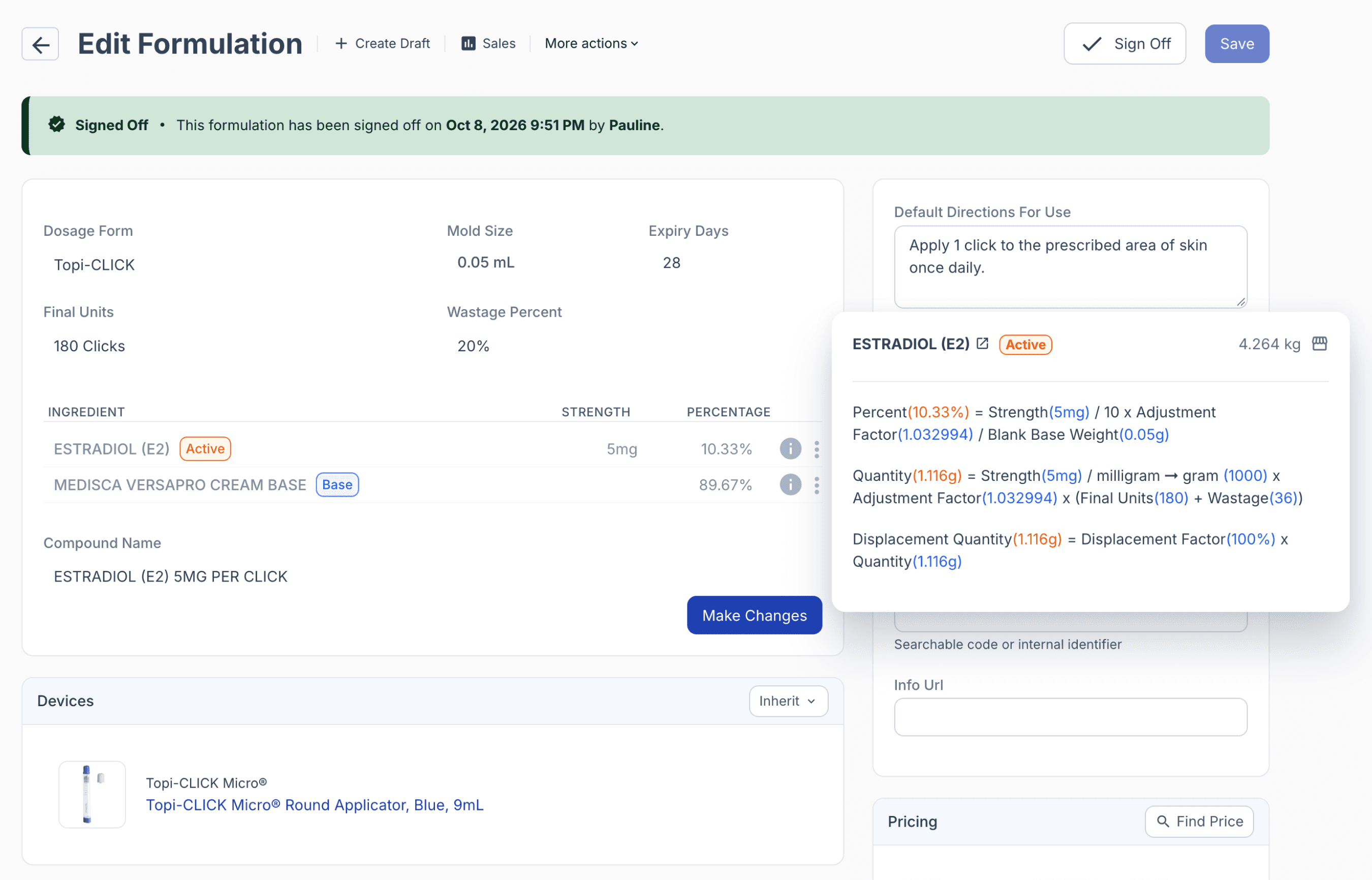Focus the Default Directions For Use textarea
Image resolution: width=1372 pixels, height=880 pixels.
tap(1070, 267)
